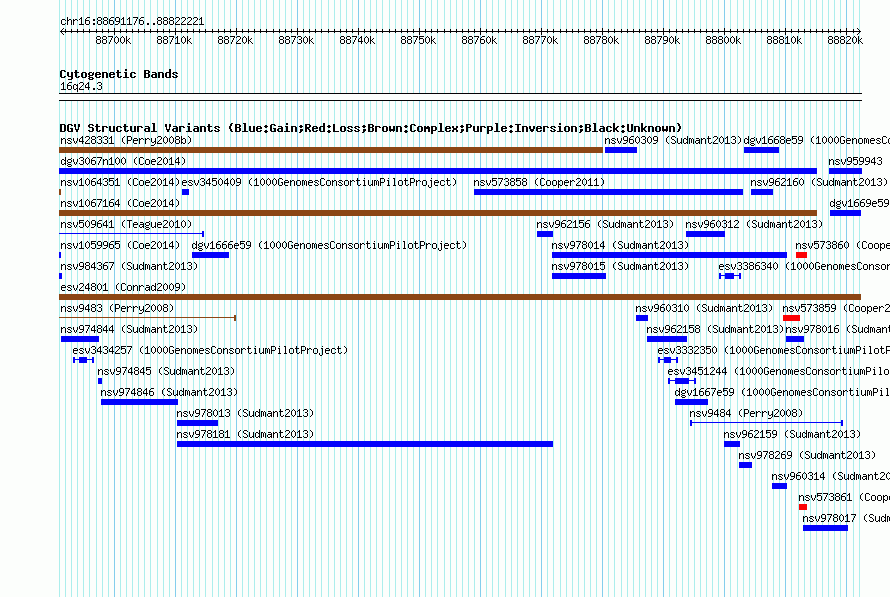Select the esv3386340 variant glyph

click(x=730, y=276)
